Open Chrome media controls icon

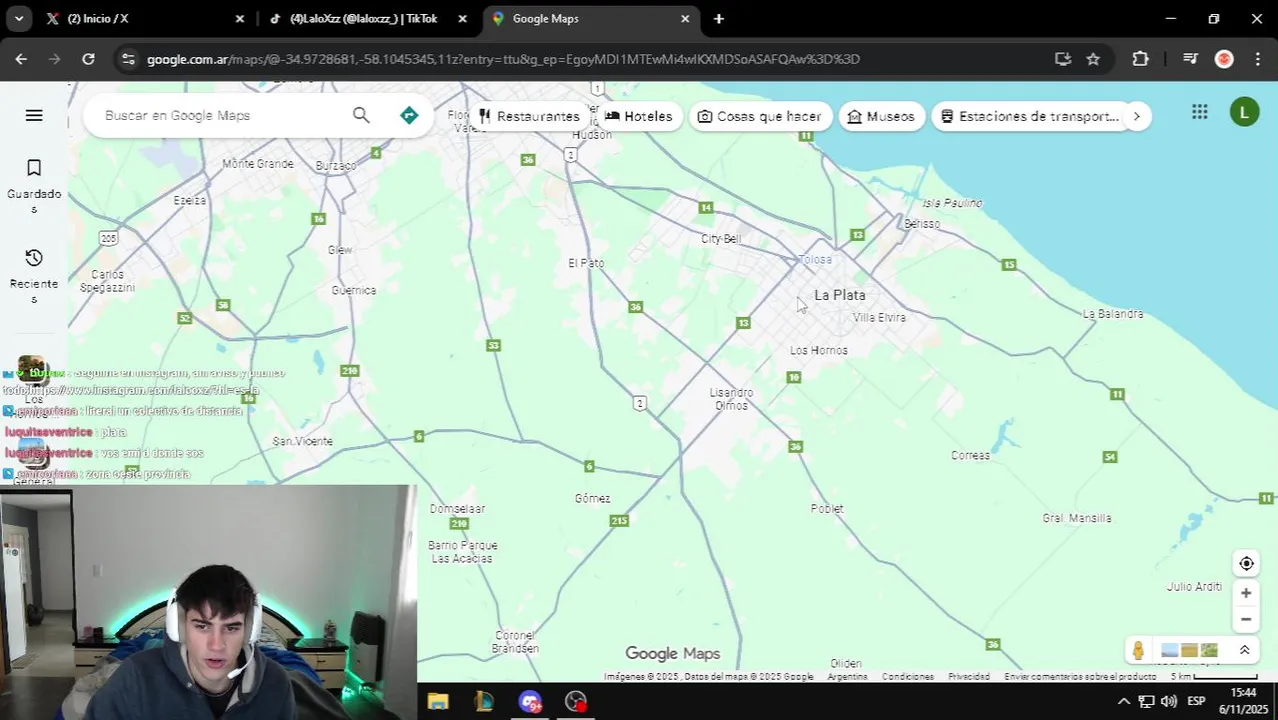tap(1190, 59)
